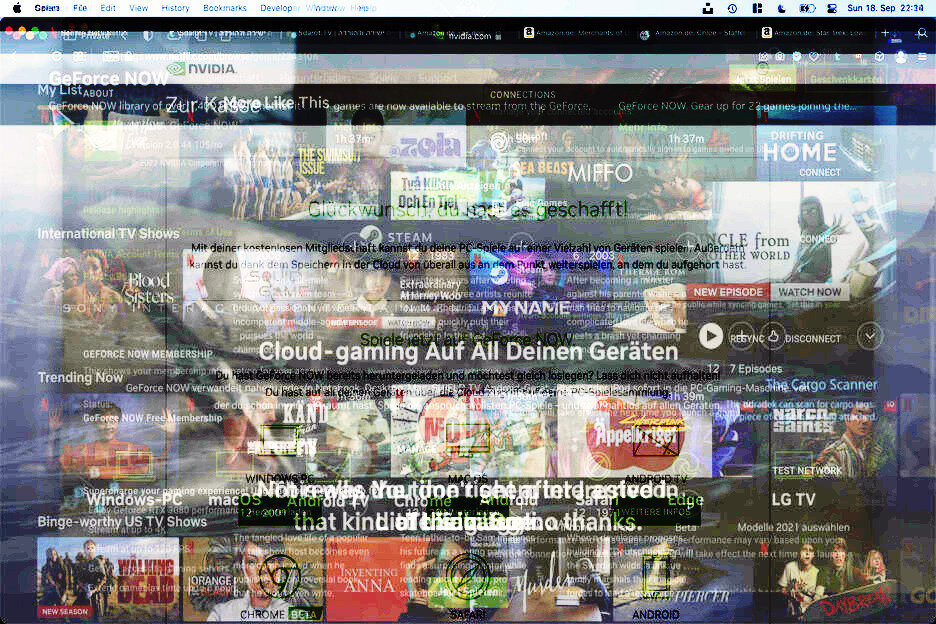This screenshot has width=936, height=624.
Task: Click the plus add-to-list icon
Action: point(741,336)
